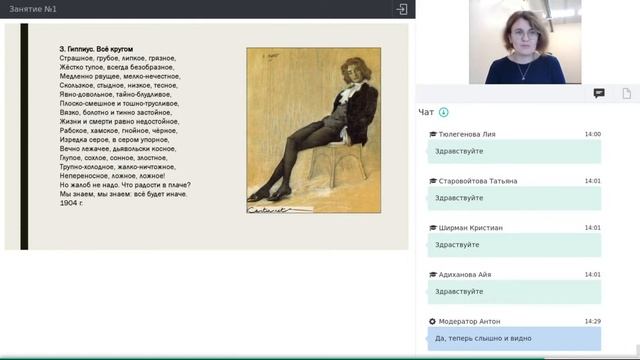The image size is (640, 360).
Task: Click graduation cap icon beside Адиханова Айя
Action: pos(433,275)
